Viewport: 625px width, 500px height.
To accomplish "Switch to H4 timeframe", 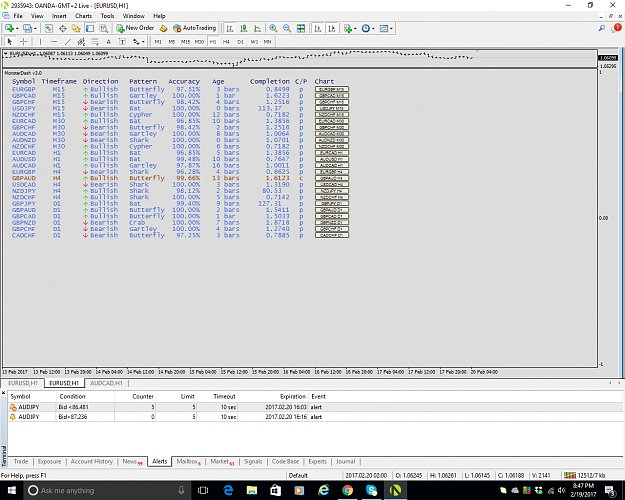I will [226, 41].
